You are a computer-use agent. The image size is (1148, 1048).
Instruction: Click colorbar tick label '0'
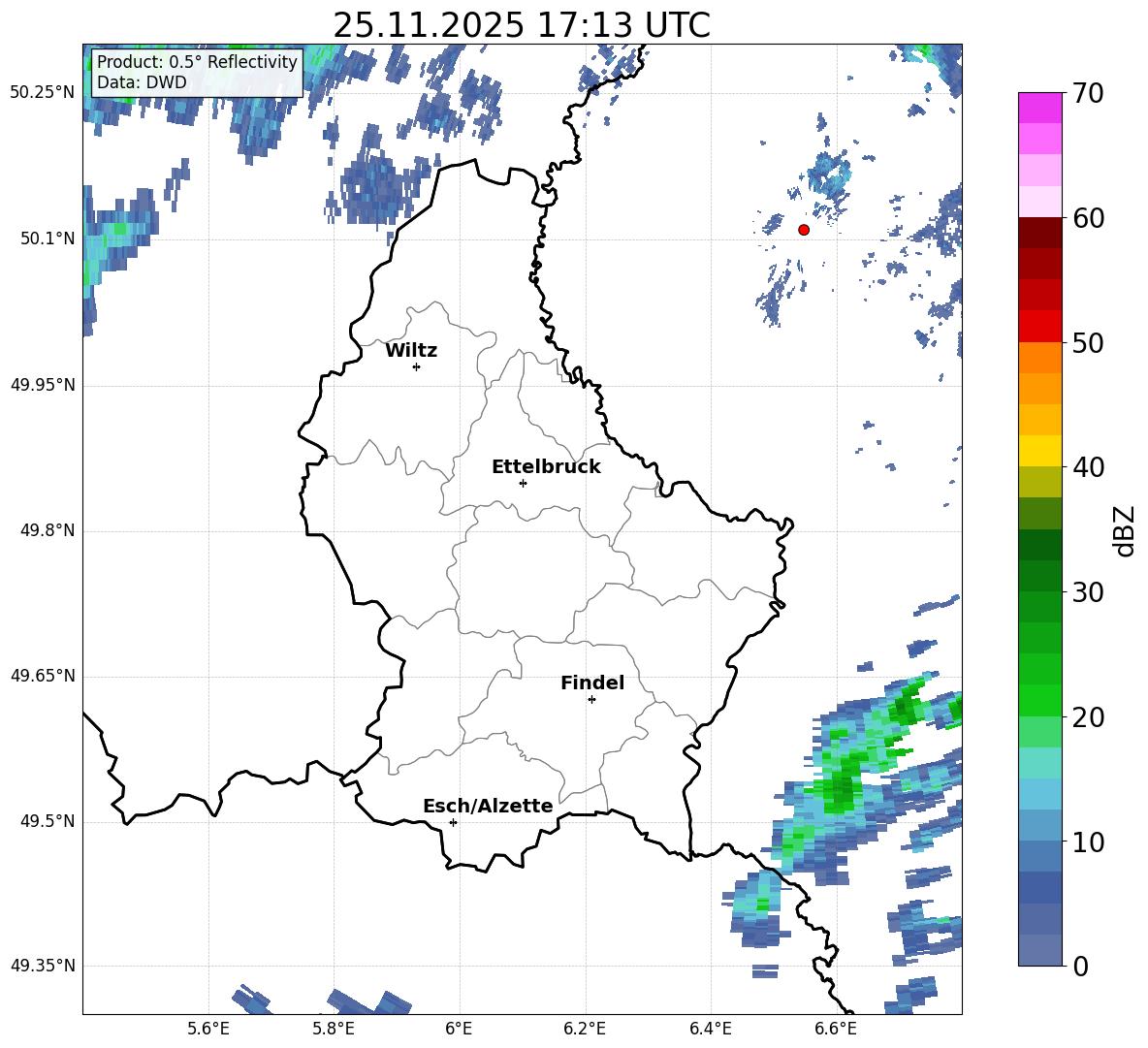[x=1080, y=967]
